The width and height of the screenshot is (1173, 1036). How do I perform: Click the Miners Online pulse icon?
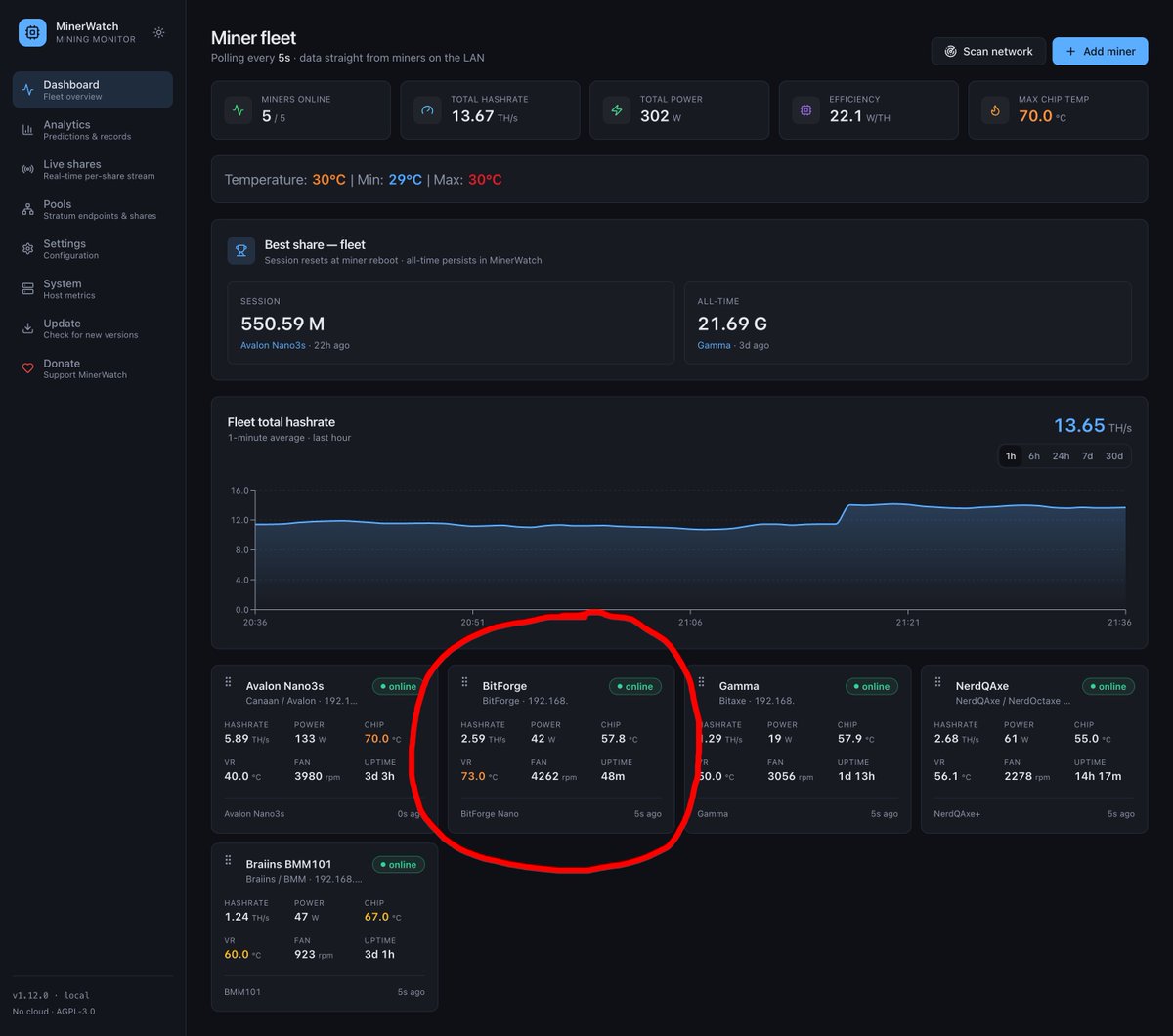[x=239, y=110]
